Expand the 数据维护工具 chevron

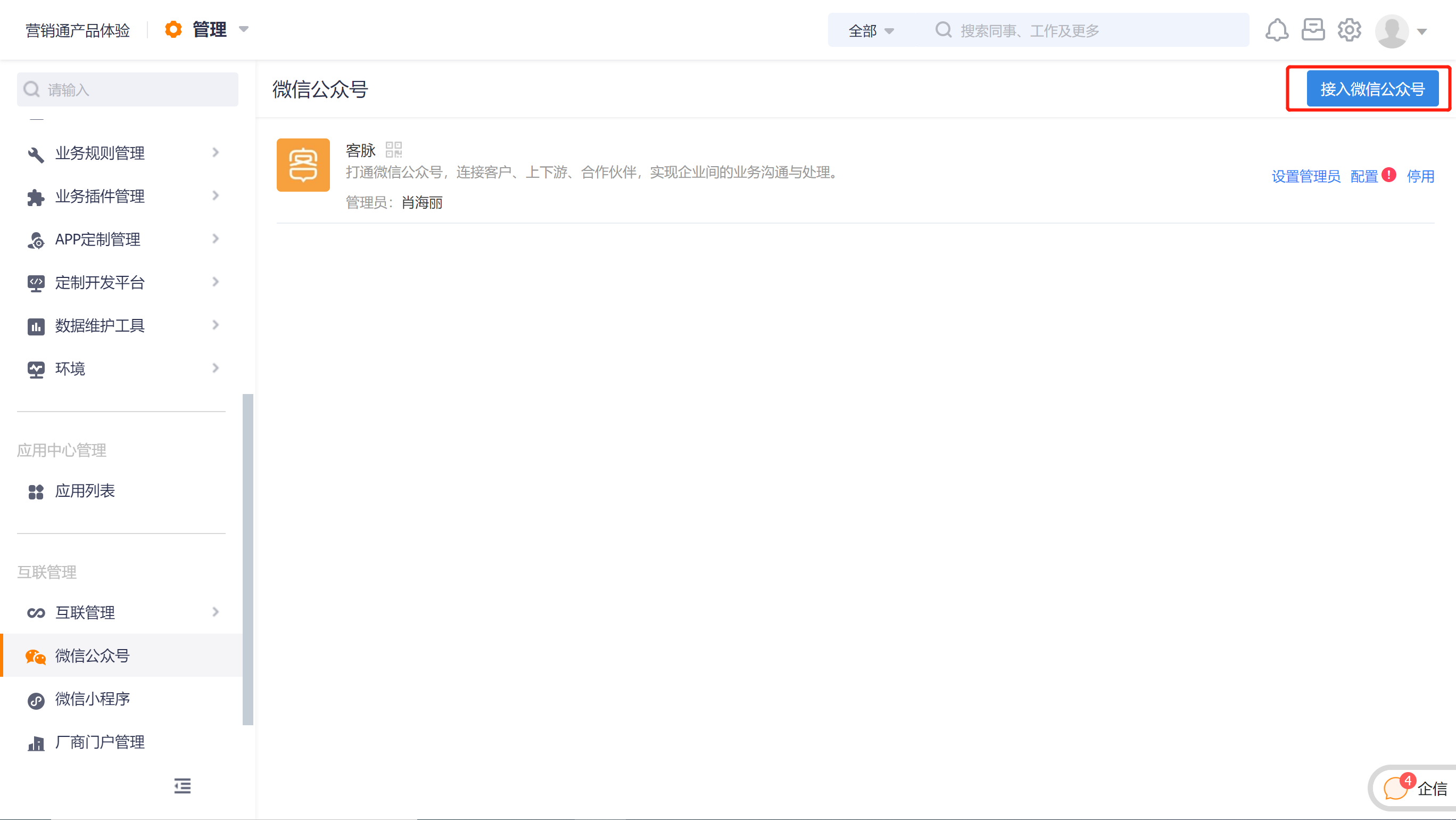216,325
